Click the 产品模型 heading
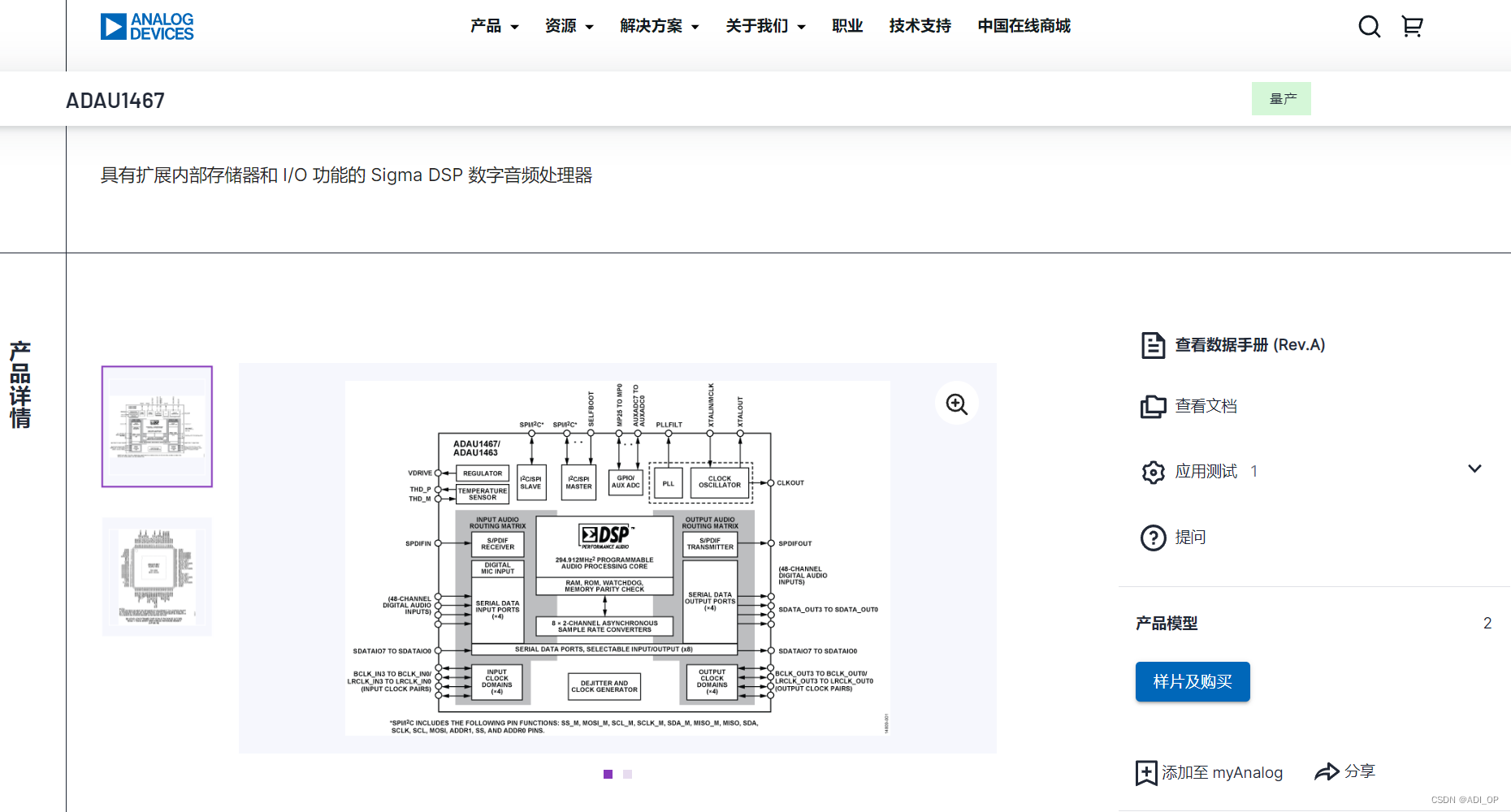 pos(1167,624)
